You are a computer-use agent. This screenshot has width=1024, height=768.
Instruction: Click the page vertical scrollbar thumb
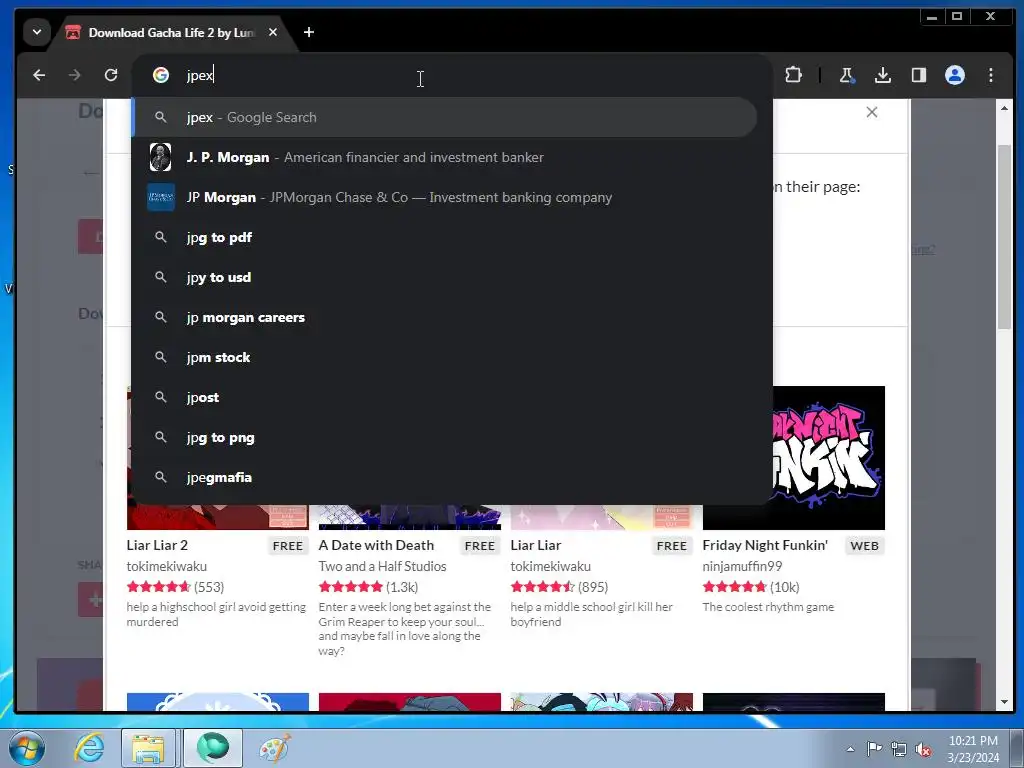tap(1004, 236)
